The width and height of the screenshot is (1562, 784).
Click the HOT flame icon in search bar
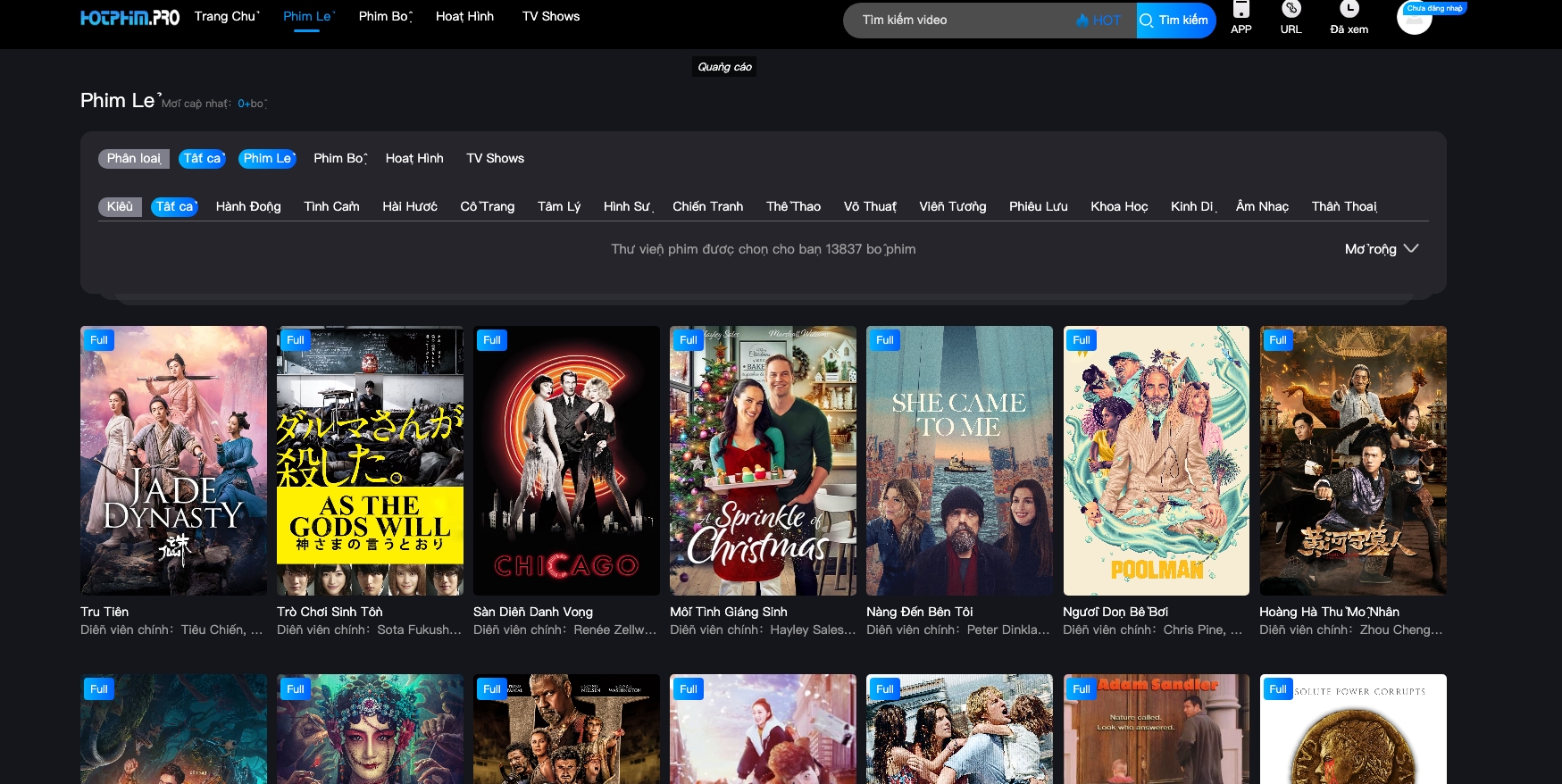pos(1082,21)
